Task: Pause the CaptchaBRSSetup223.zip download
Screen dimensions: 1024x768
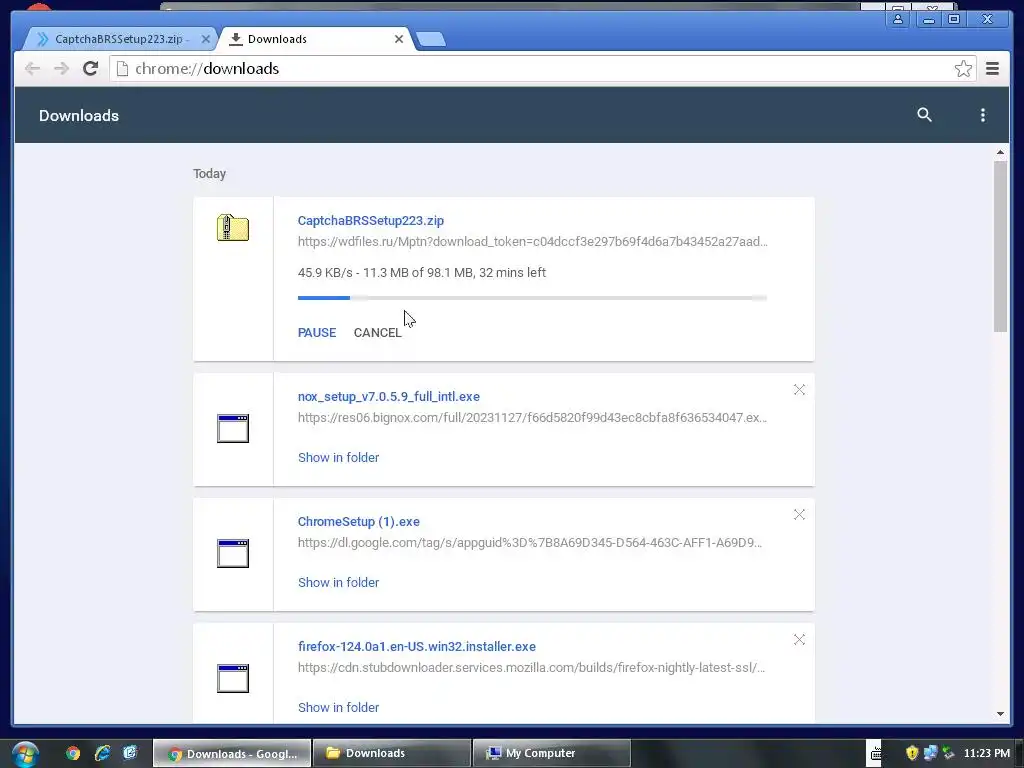Action: (317, 332)
